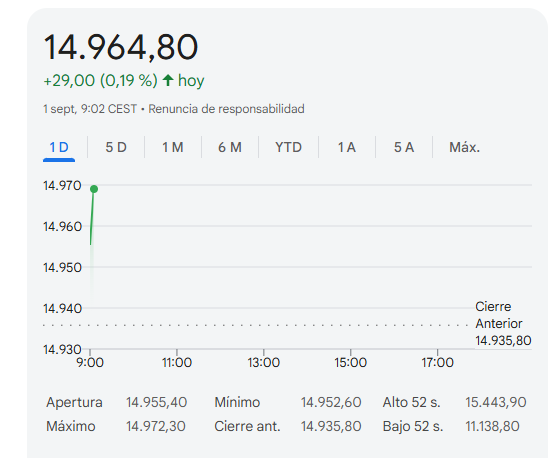Screen dimensions: 560x458
Task: Click the 13:00 time axis marker
Action: click(x=264, y=362)
